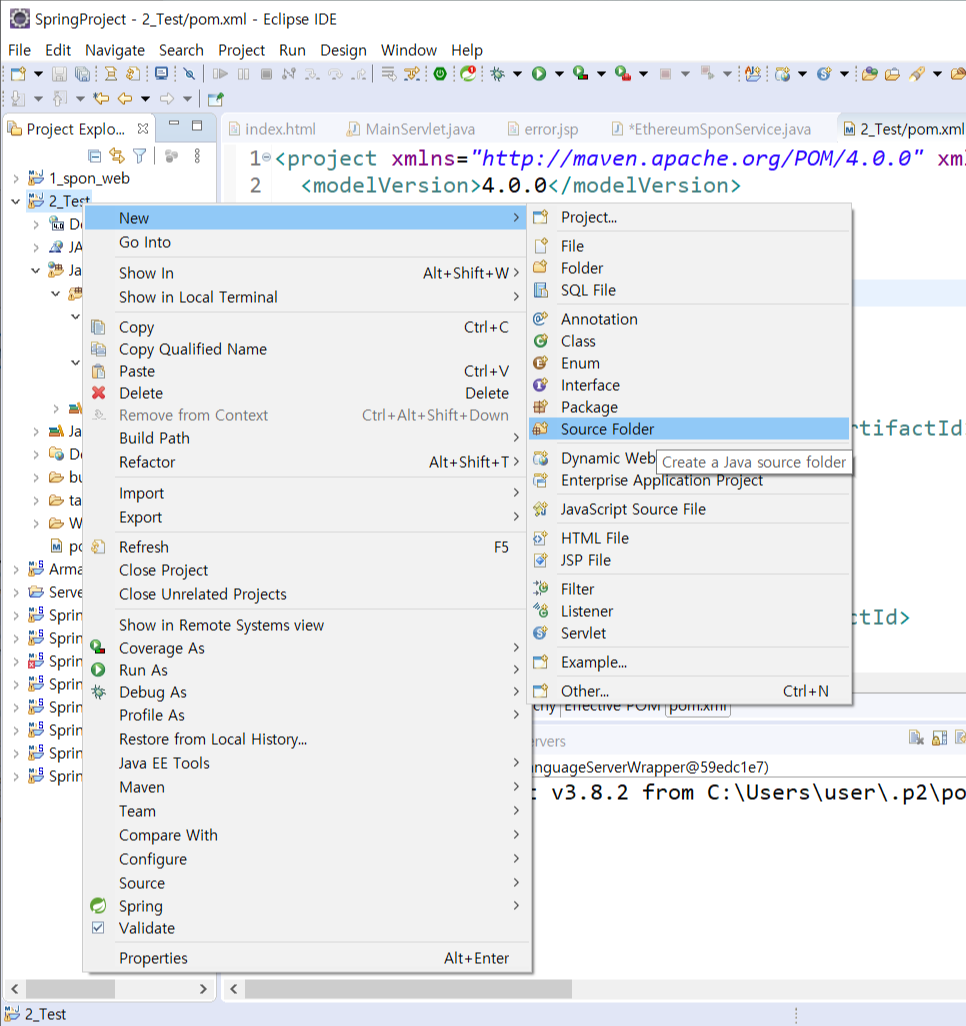Open dropdown next to New wizard icon

tap(38, 74)
